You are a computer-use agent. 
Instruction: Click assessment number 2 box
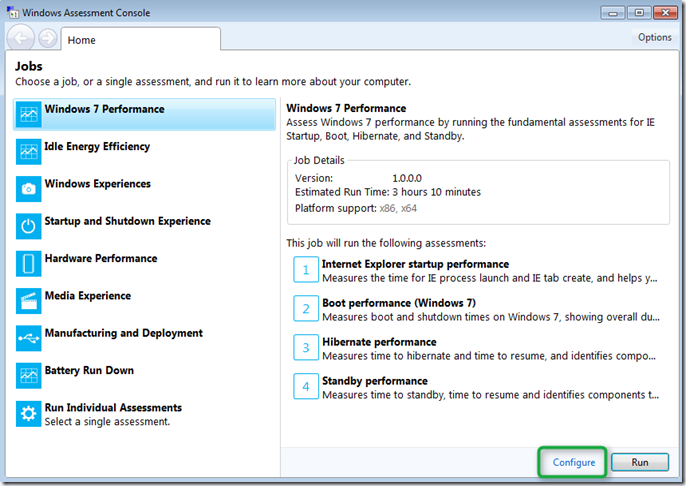point(306,309)
